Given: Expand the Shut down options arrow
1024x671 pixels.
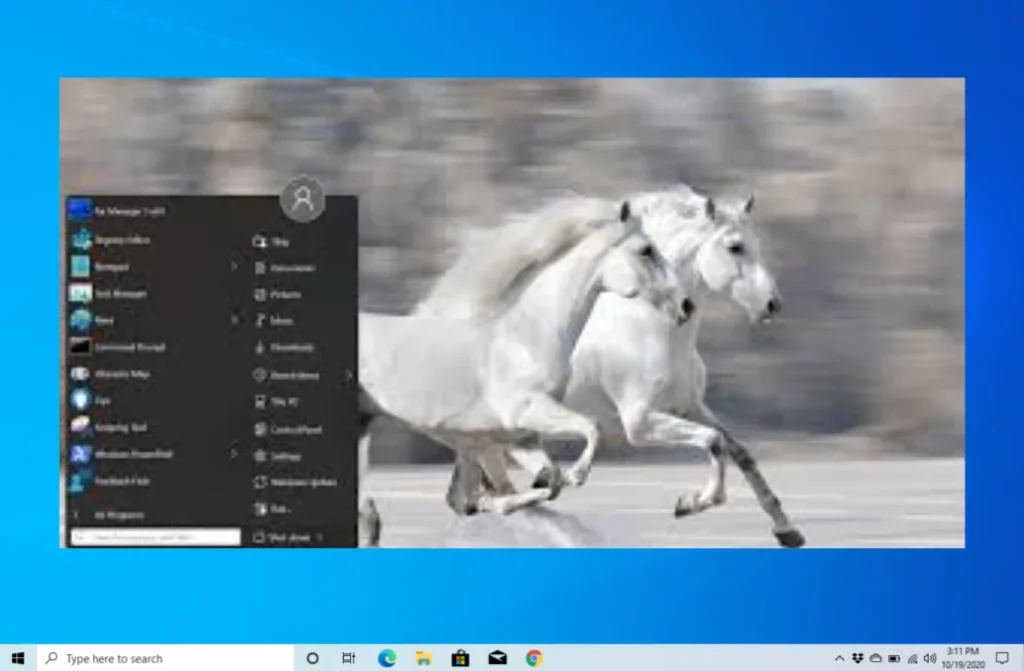Looking at the screenshot, I should coord(320,537).
